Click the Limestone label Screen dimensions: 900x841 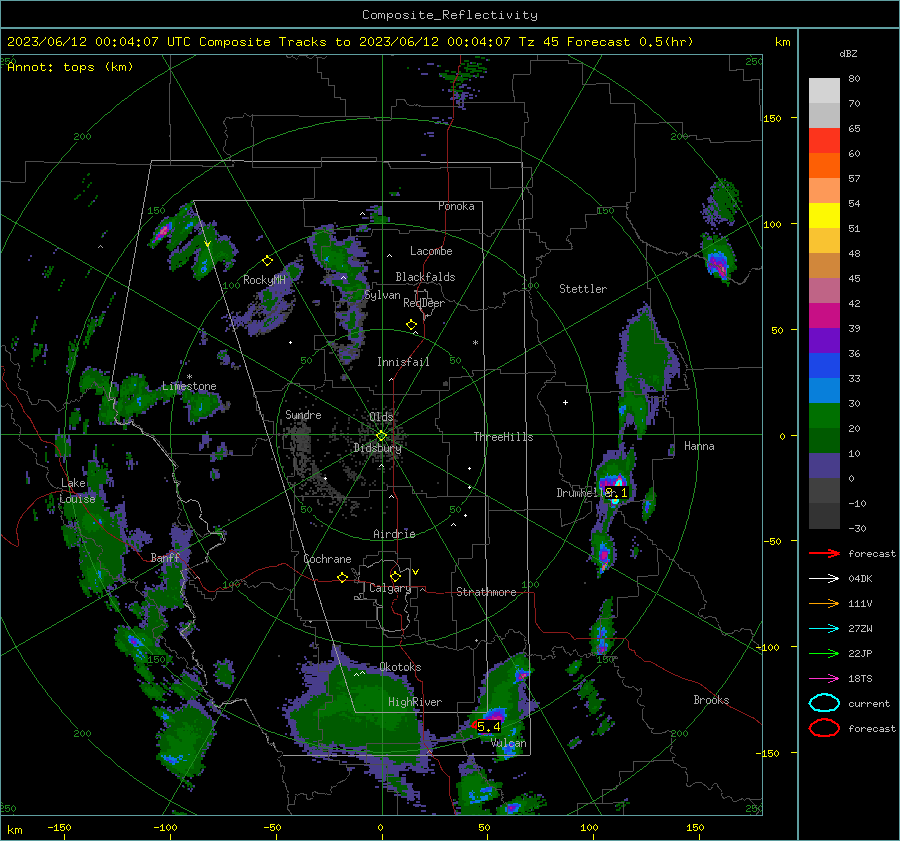(189, 386)
